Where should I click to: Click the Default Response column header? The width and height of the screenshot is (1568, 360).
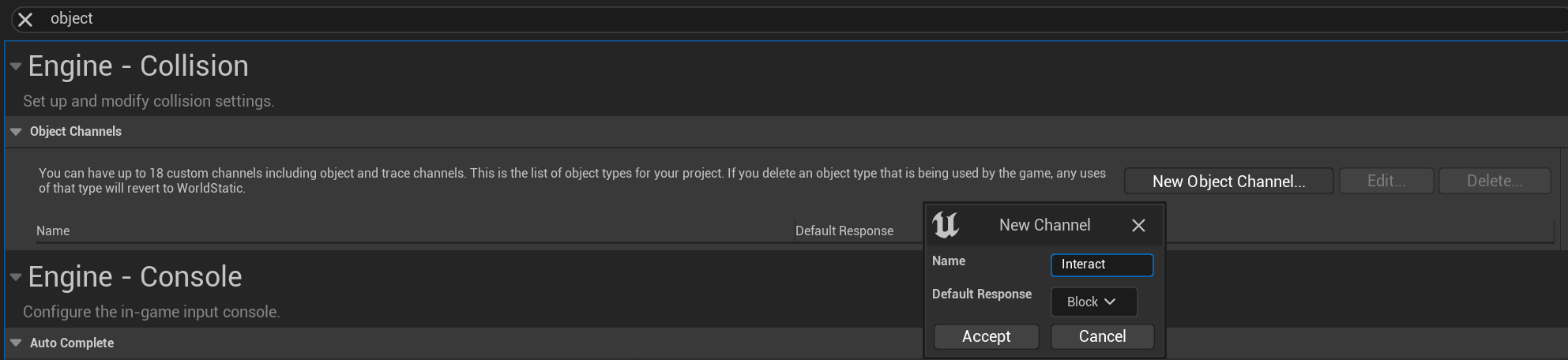coord(844,231)
